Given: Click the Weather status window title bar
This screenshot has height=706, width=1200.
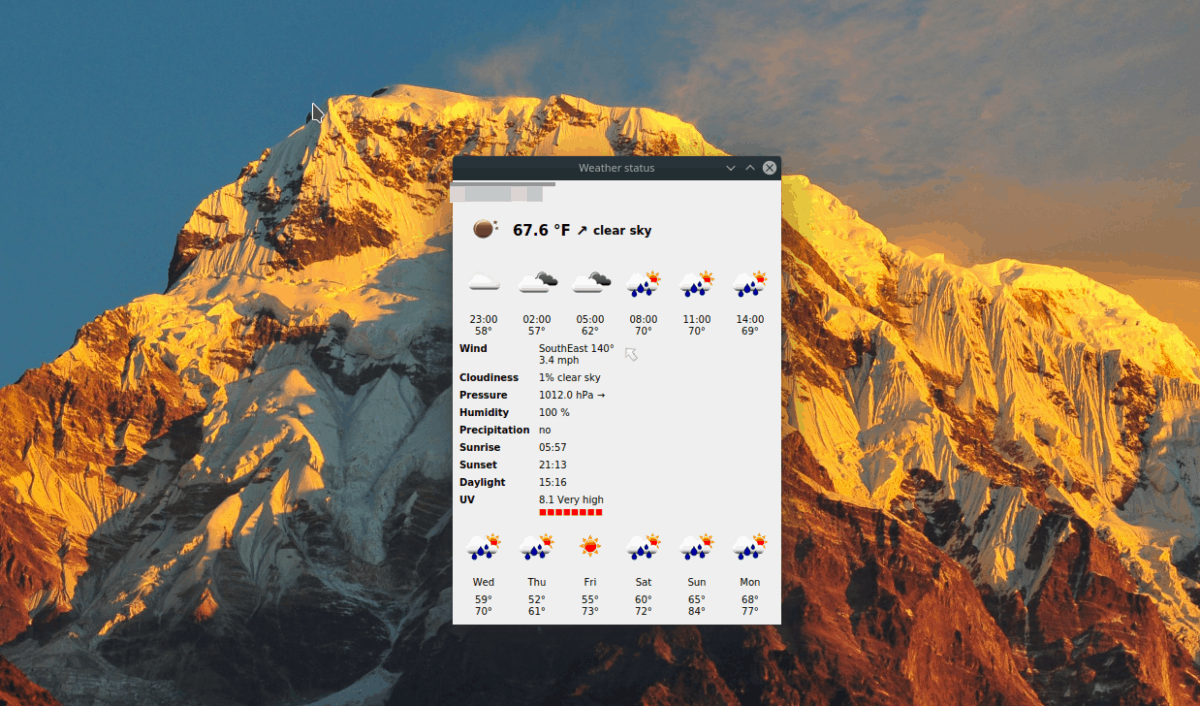Looking at the screenshot, I should point(617,168).
